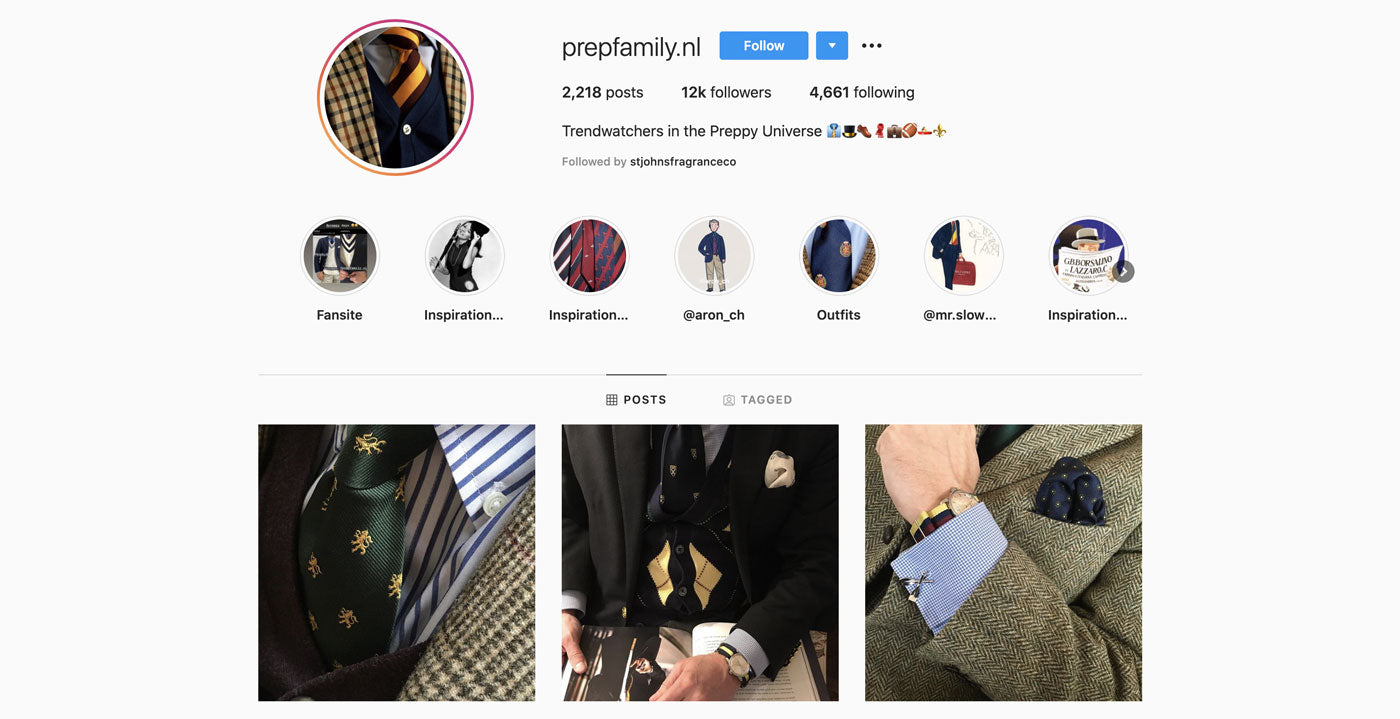The height and width of the screenshot is (719, 1400).
Task: Switch to the Tagged tab
Action: (x=757, y=400)
